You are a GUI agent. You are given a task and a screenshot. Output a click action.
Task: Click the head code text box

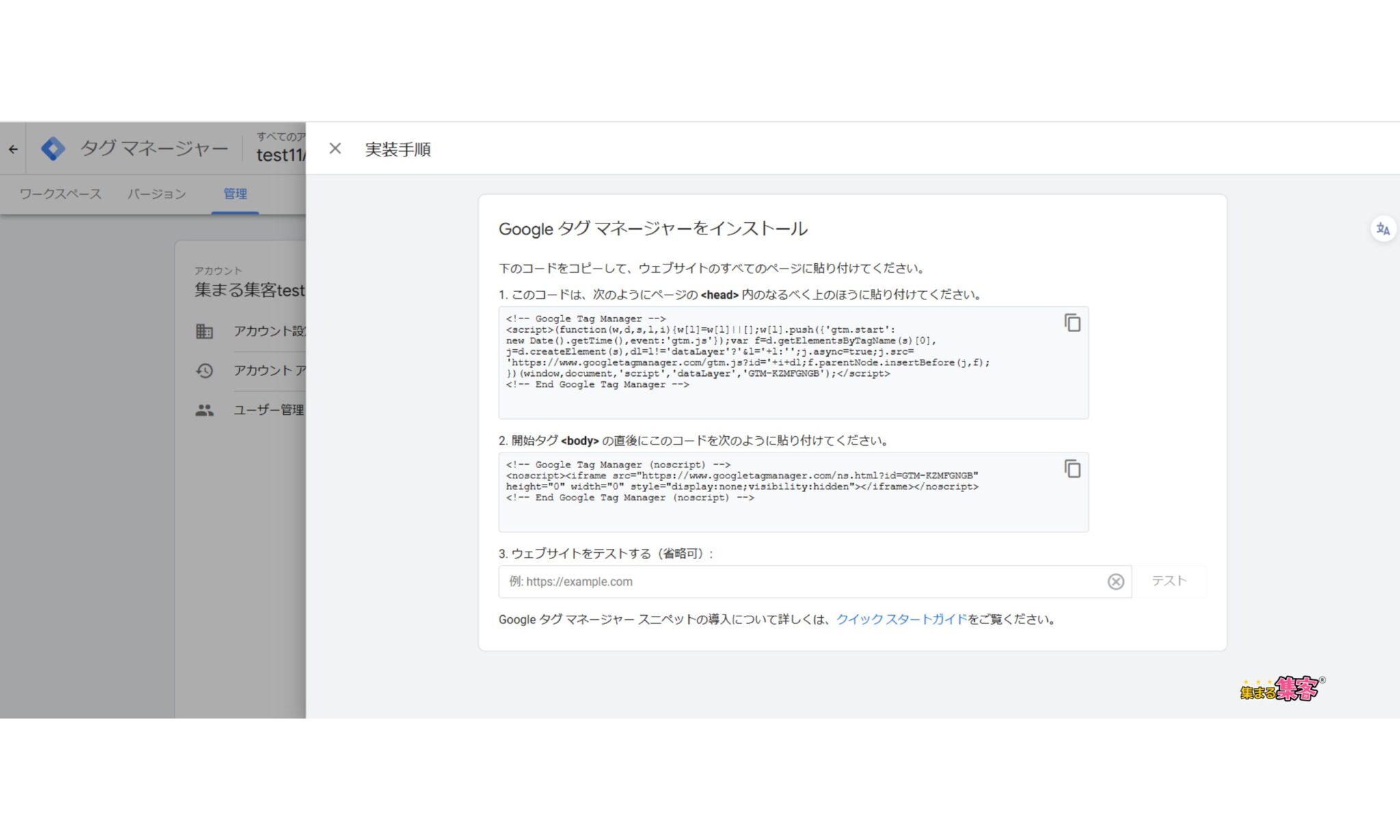pos(793,363)
